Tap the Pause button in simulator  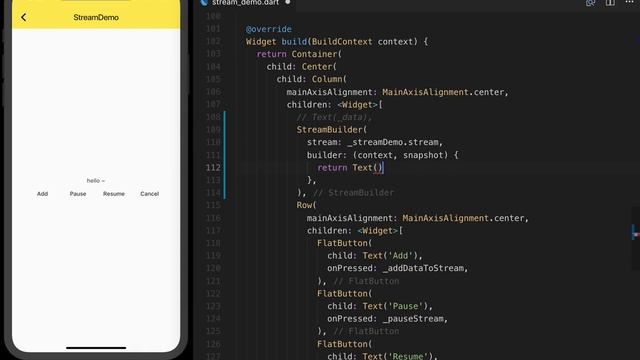[x=78, y=193]
